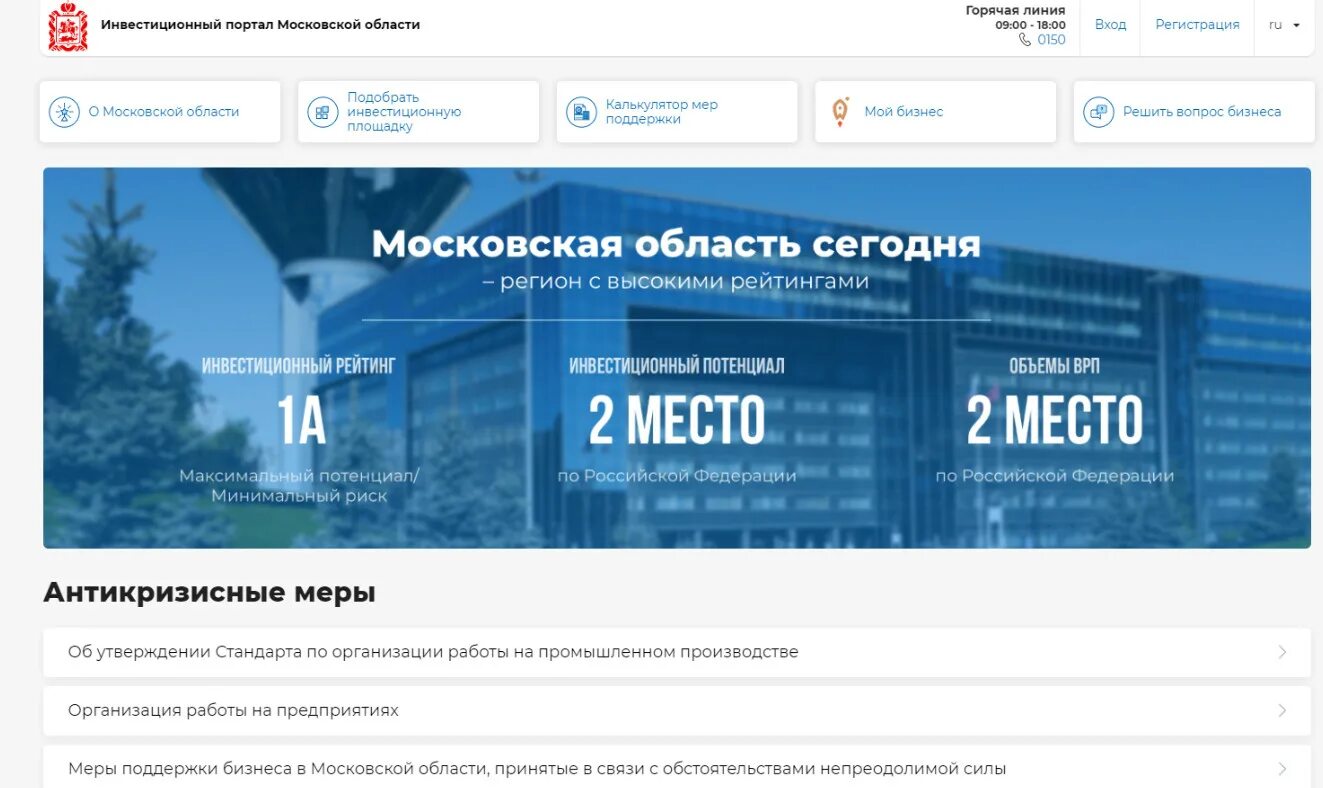Open Решить вопрос бизнеса menu card

1194,112
